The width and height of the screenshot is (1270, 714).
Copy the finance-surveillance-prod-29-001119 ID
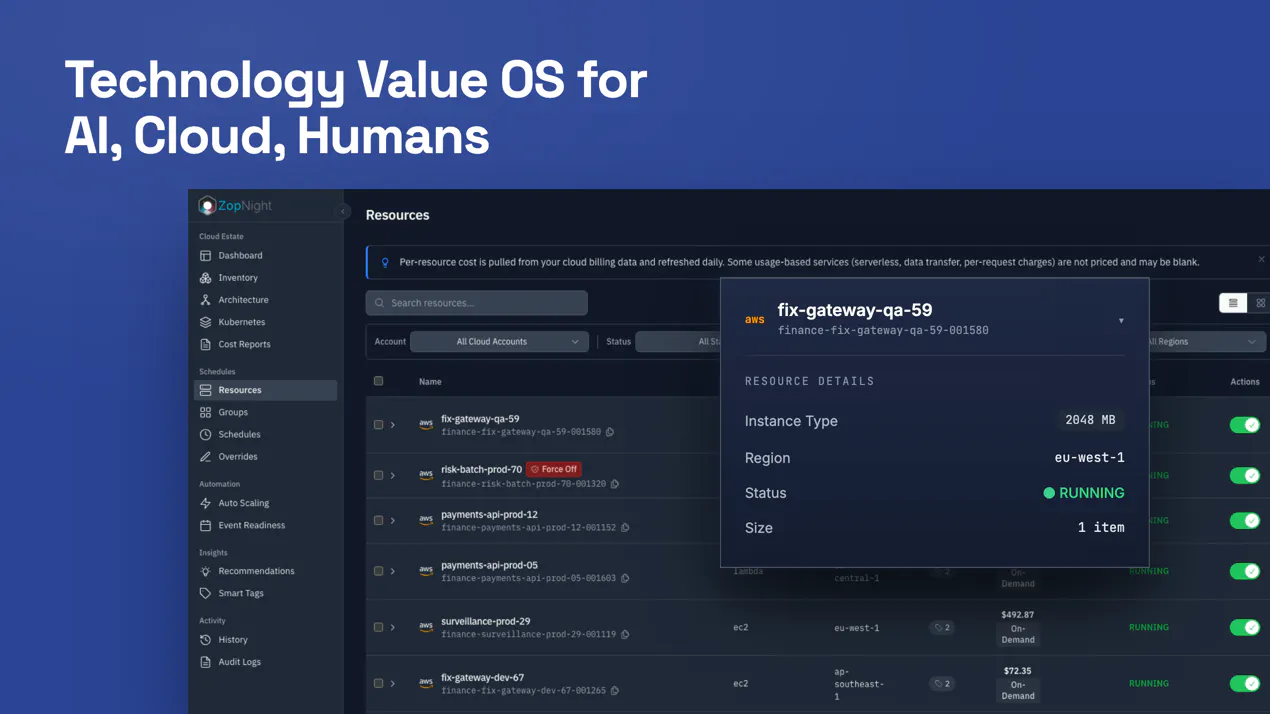(x=625, y=634)
